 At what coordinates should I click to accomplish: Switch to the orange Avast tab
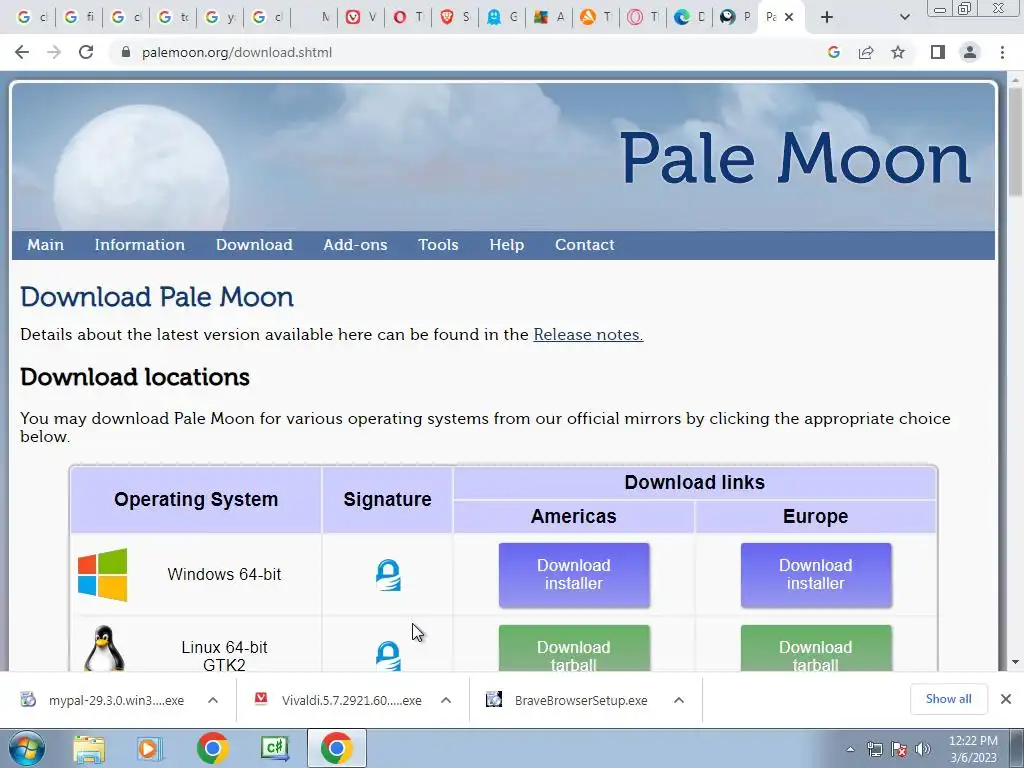click(596, 18)
